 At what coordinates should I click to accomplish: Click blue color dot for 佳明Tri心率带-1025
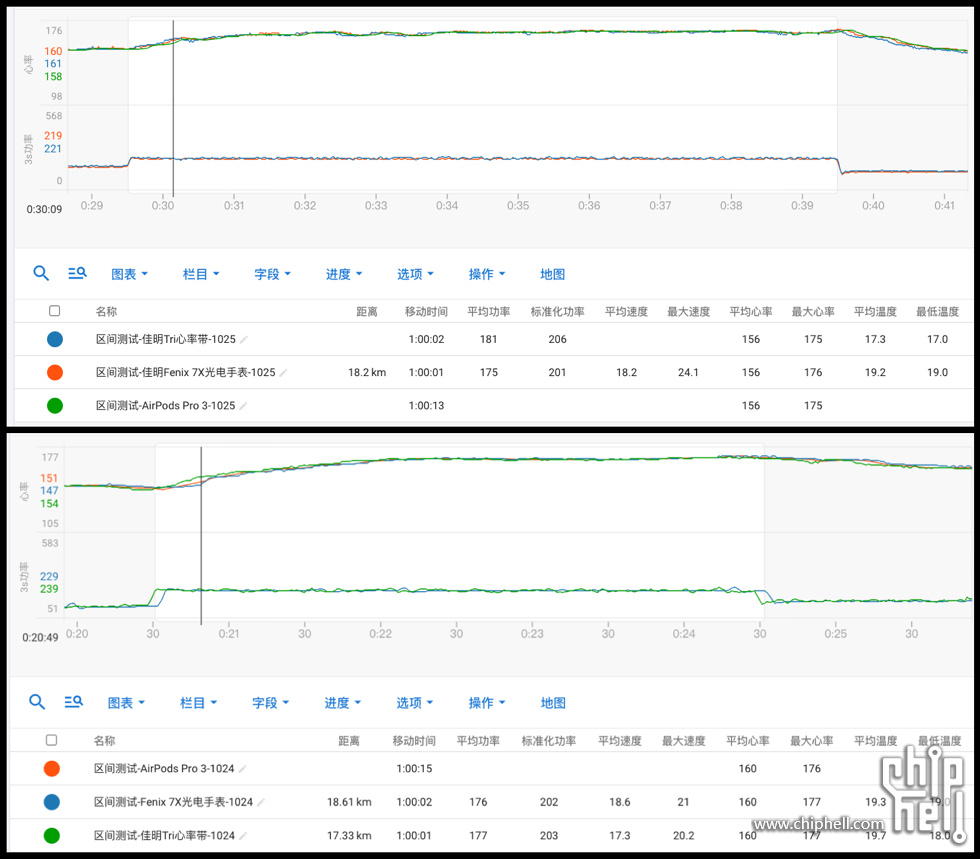click(55, 339)
